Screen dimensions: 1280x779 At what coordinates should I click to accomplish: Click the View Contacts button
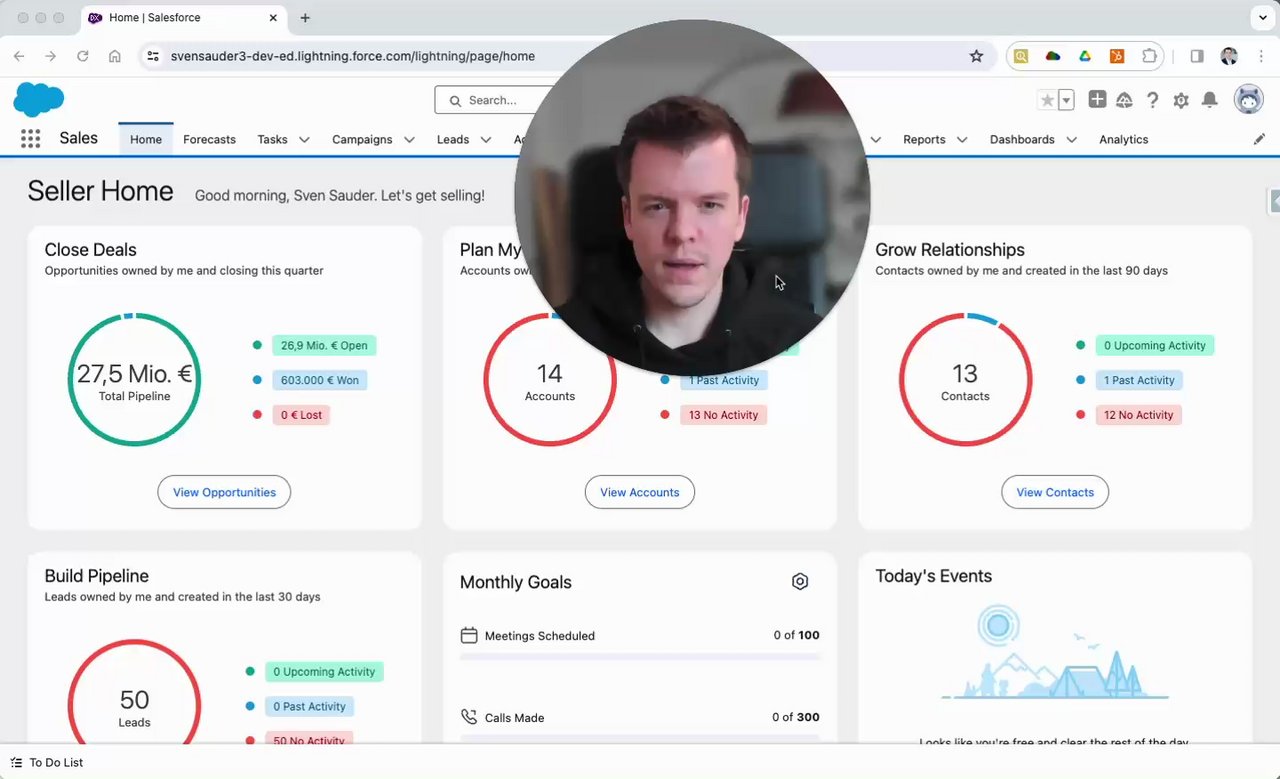point(1055,492)
